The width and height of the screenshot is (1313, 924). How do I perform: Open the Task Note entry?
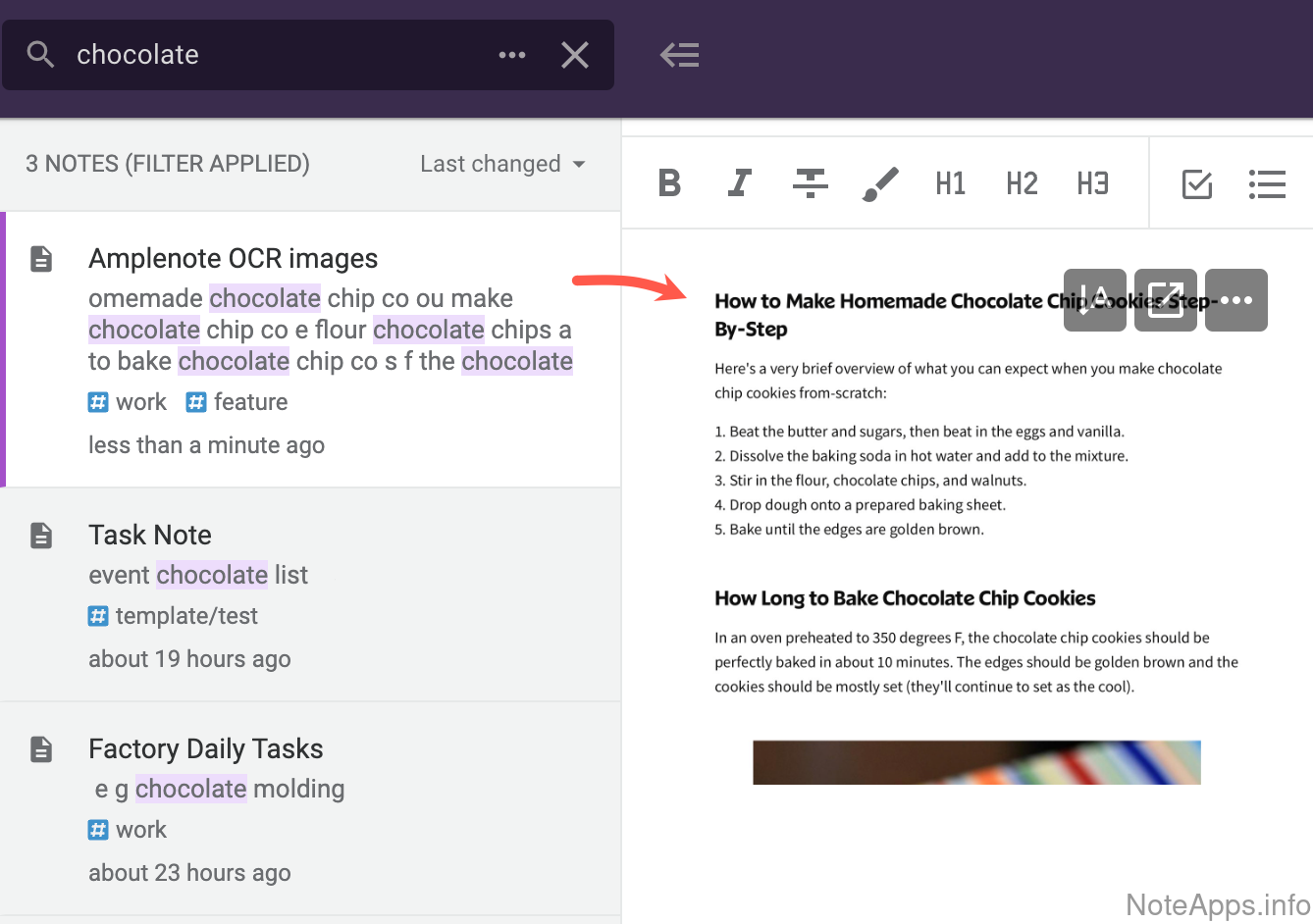point(150,536)
